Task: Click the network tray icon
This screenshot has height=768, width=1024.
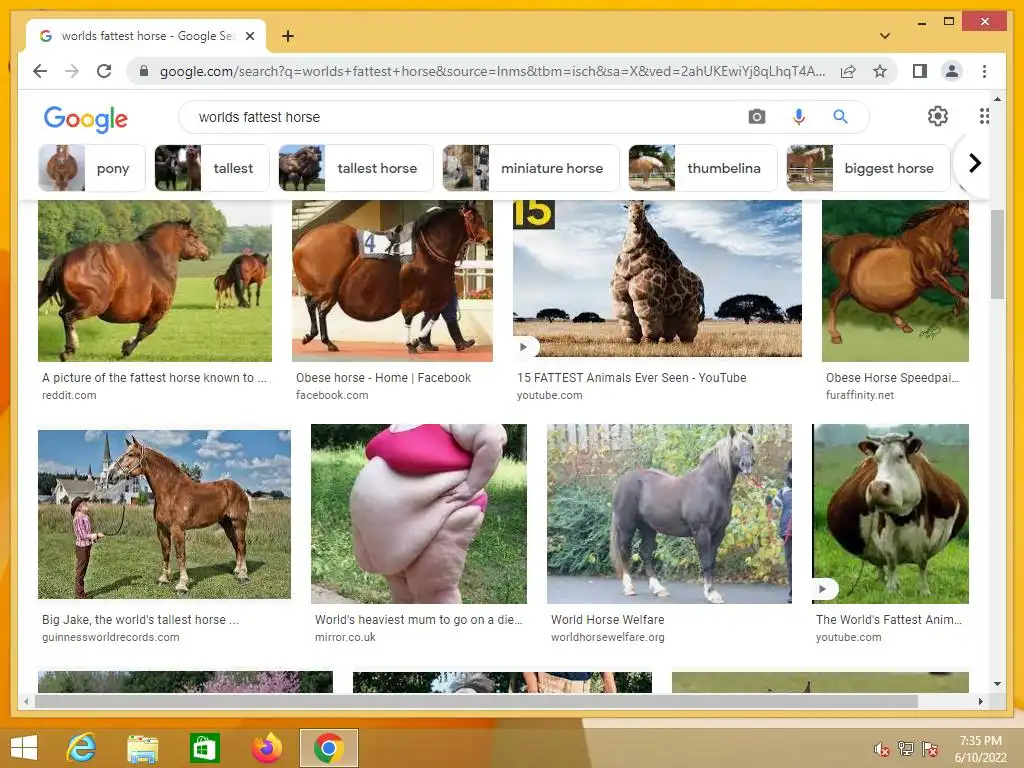Action: coord(906,749)
